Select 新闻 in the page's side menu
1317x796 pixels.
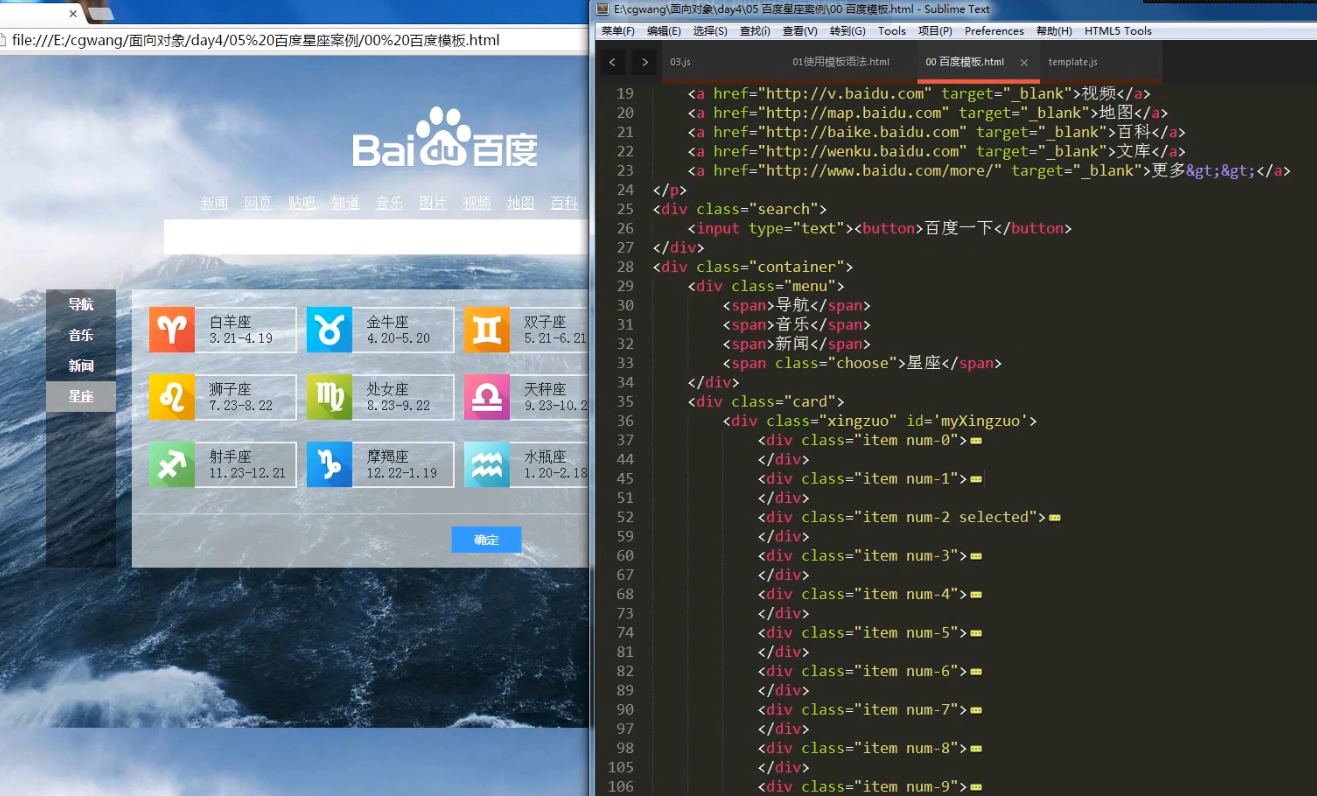tap(81, 366)
